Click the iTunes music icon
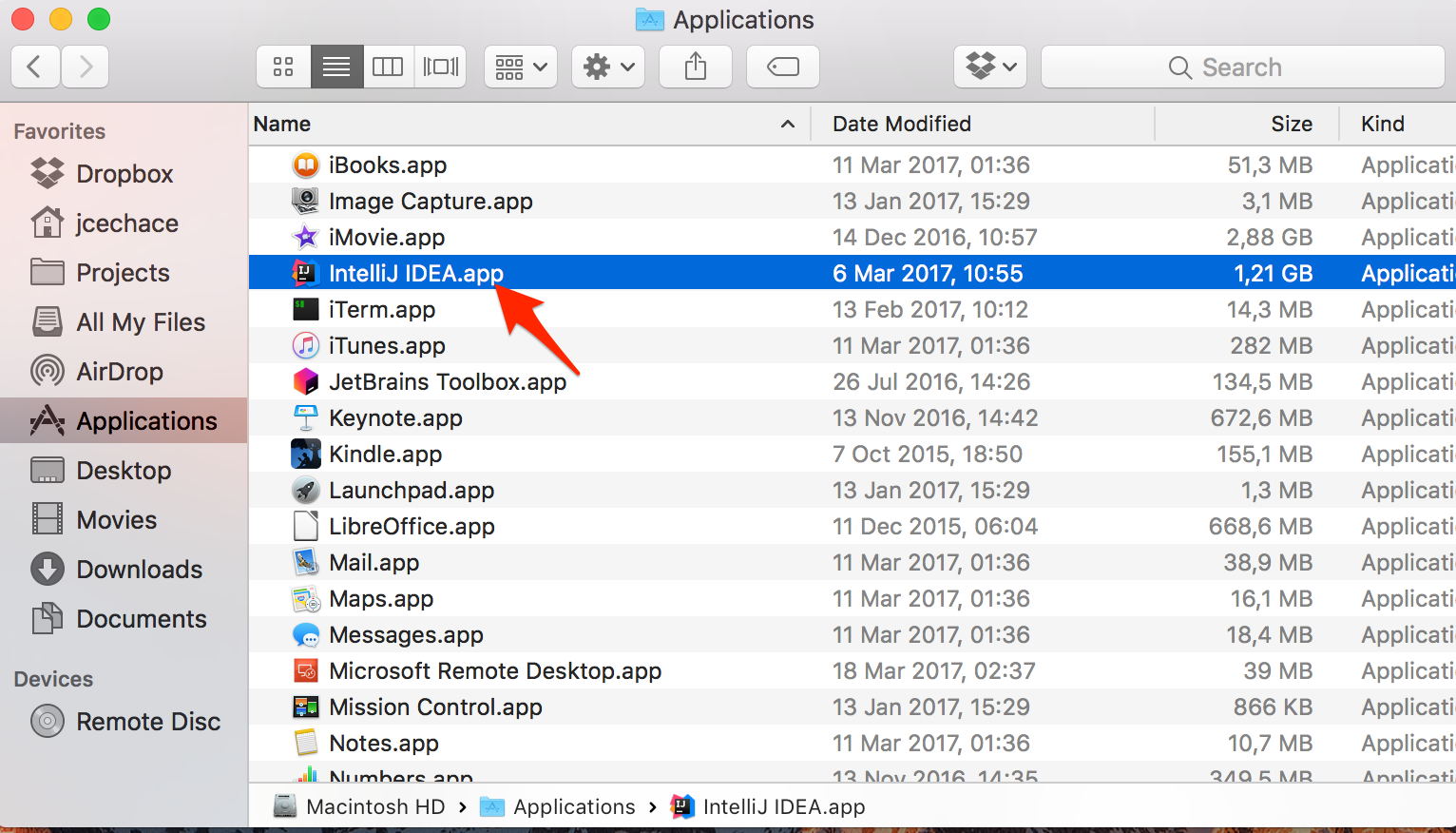The width and height of the screenshot is (1456, 833). tap(305, 345)
